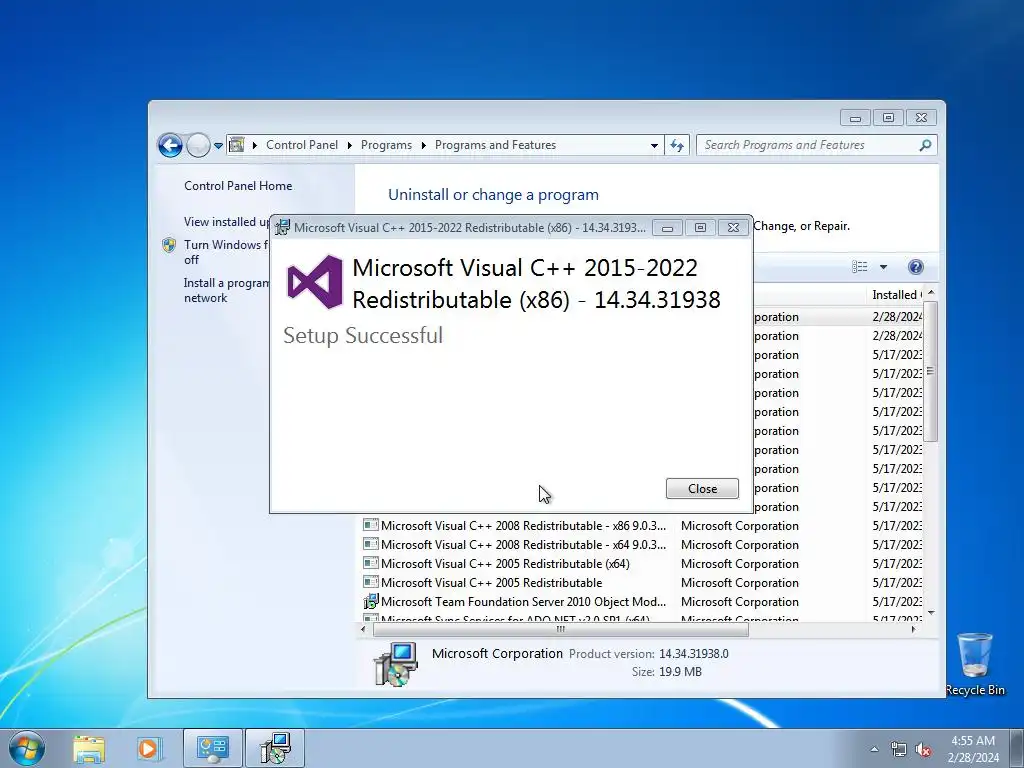1024x768 pixels.
Task: Open the Windows Start menu
Action: (27, 748)
